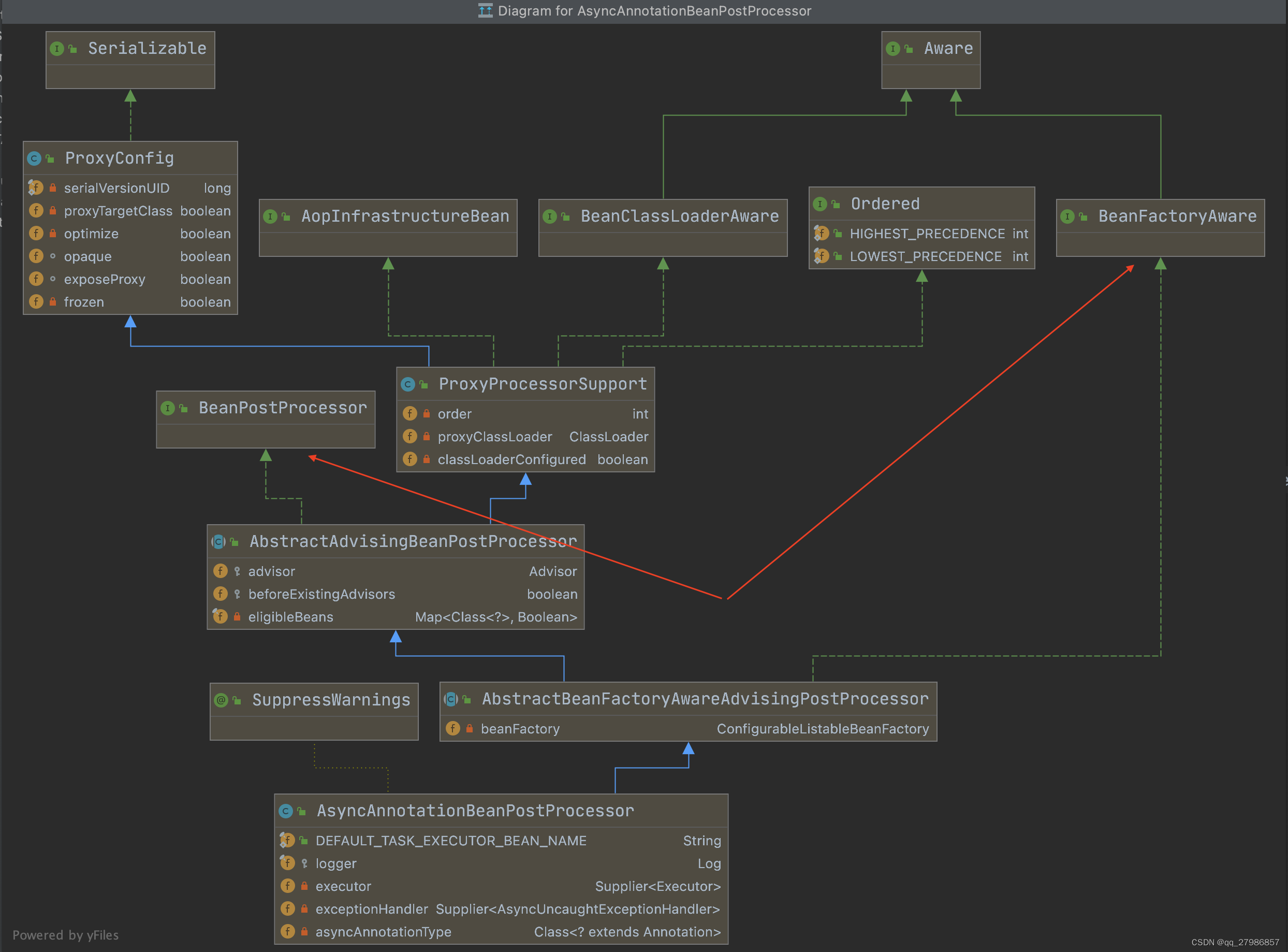Click the Map<Class<?>, Boolean> type label
The height and width of the screenshot is (952, 1288).
[x=496, y=617]
